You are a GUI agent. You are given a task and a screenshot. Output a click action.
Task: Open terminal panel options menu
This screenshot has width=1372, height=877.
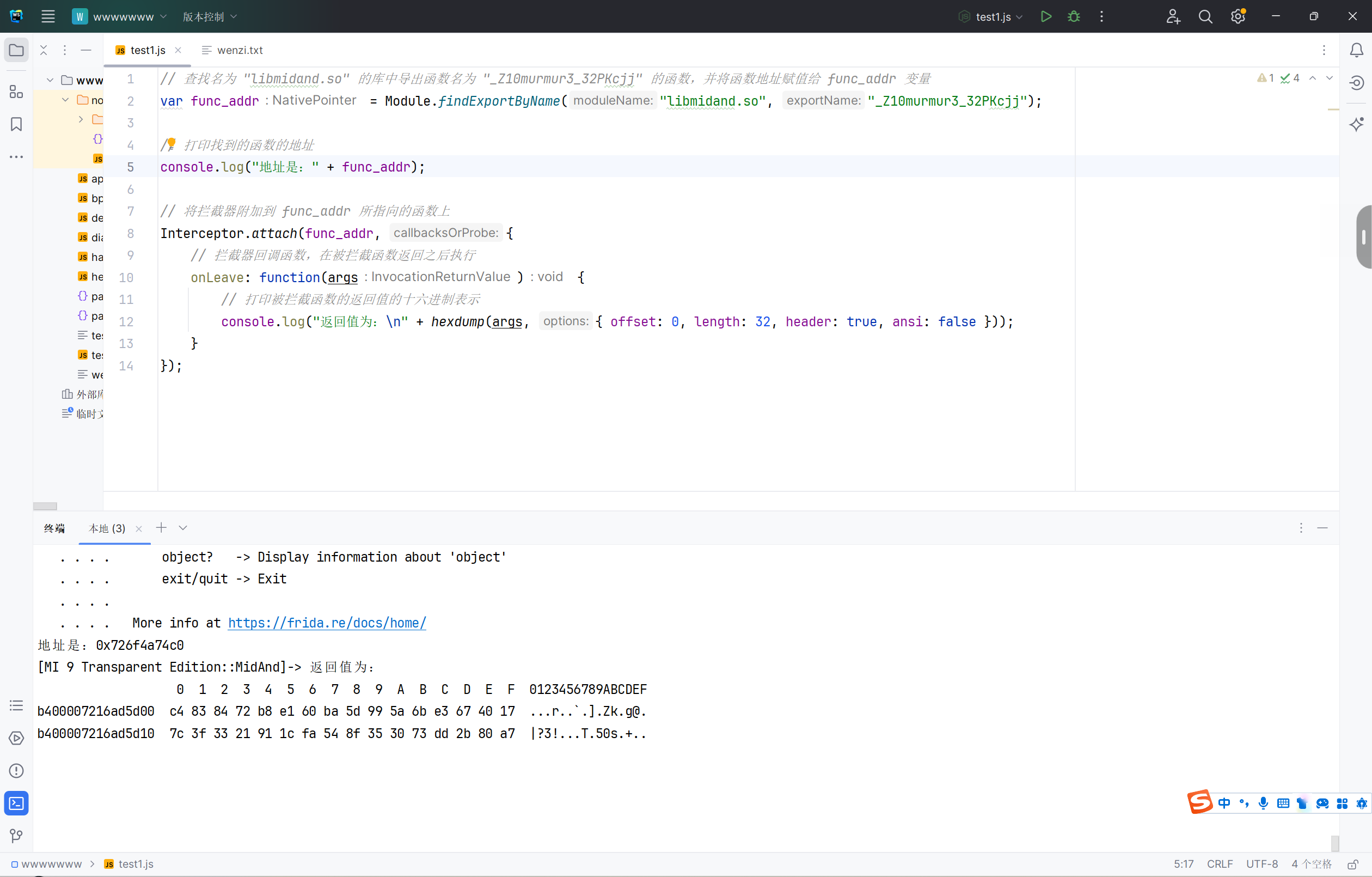[x=1301, y=528]
